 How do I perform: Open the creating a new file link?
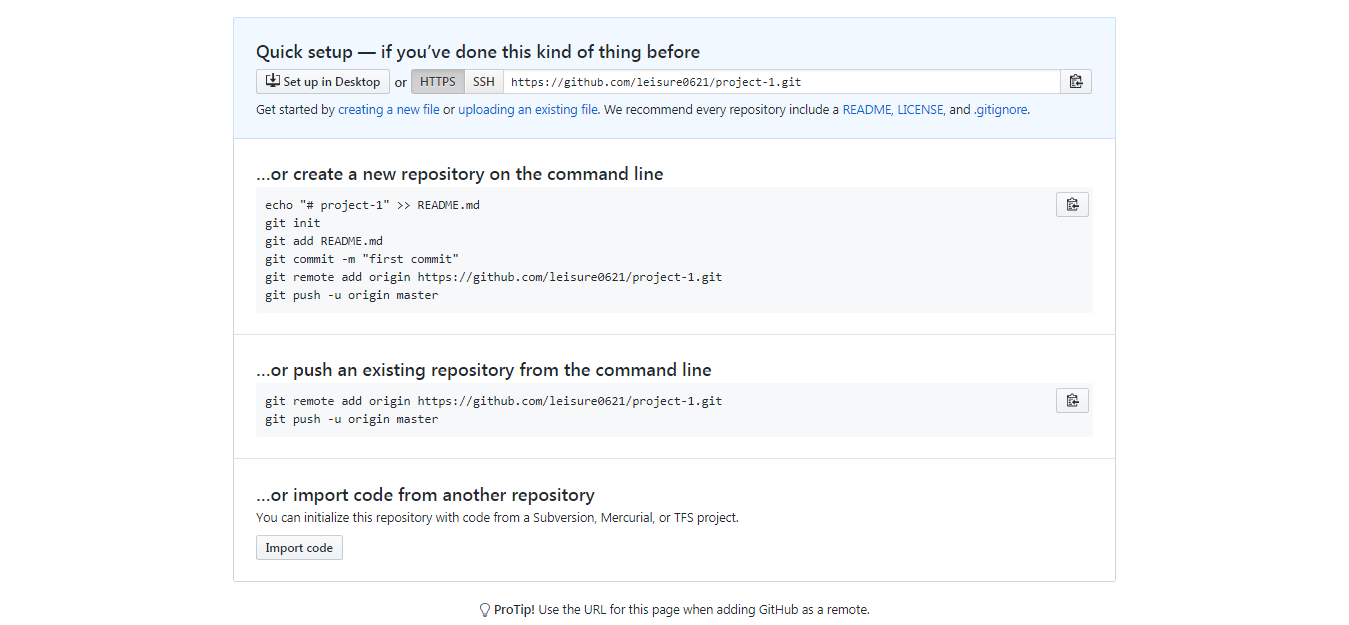(389, 109)
